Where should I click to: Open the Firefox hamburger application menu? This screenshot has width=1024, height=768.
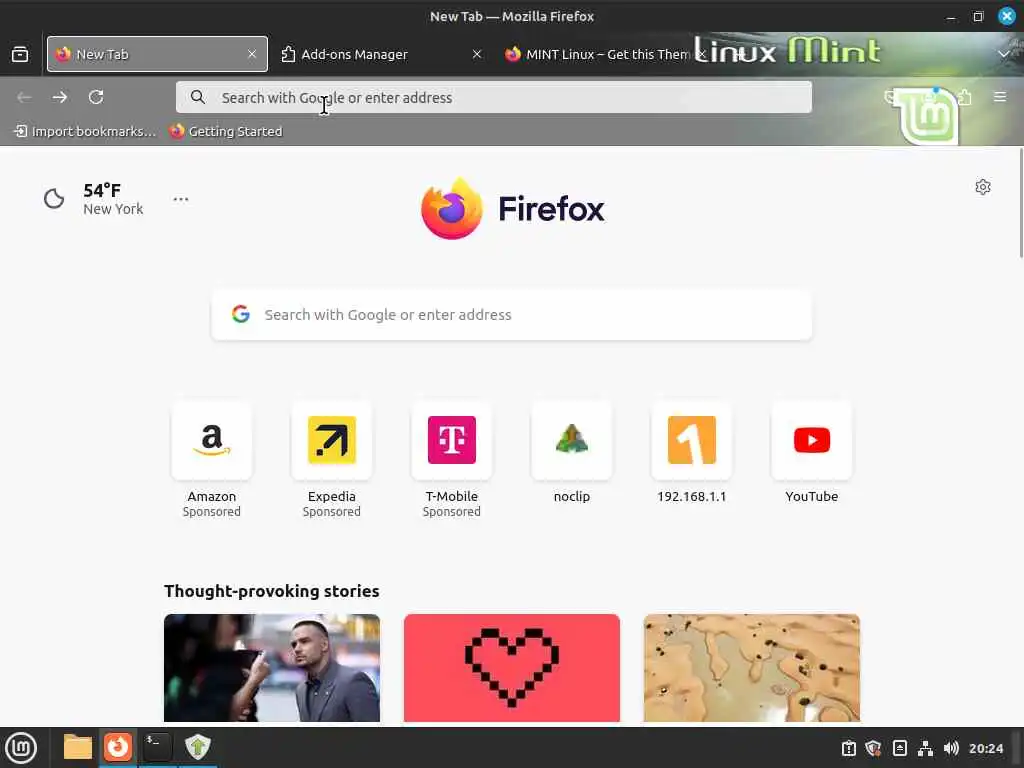tap(1000, 97)
